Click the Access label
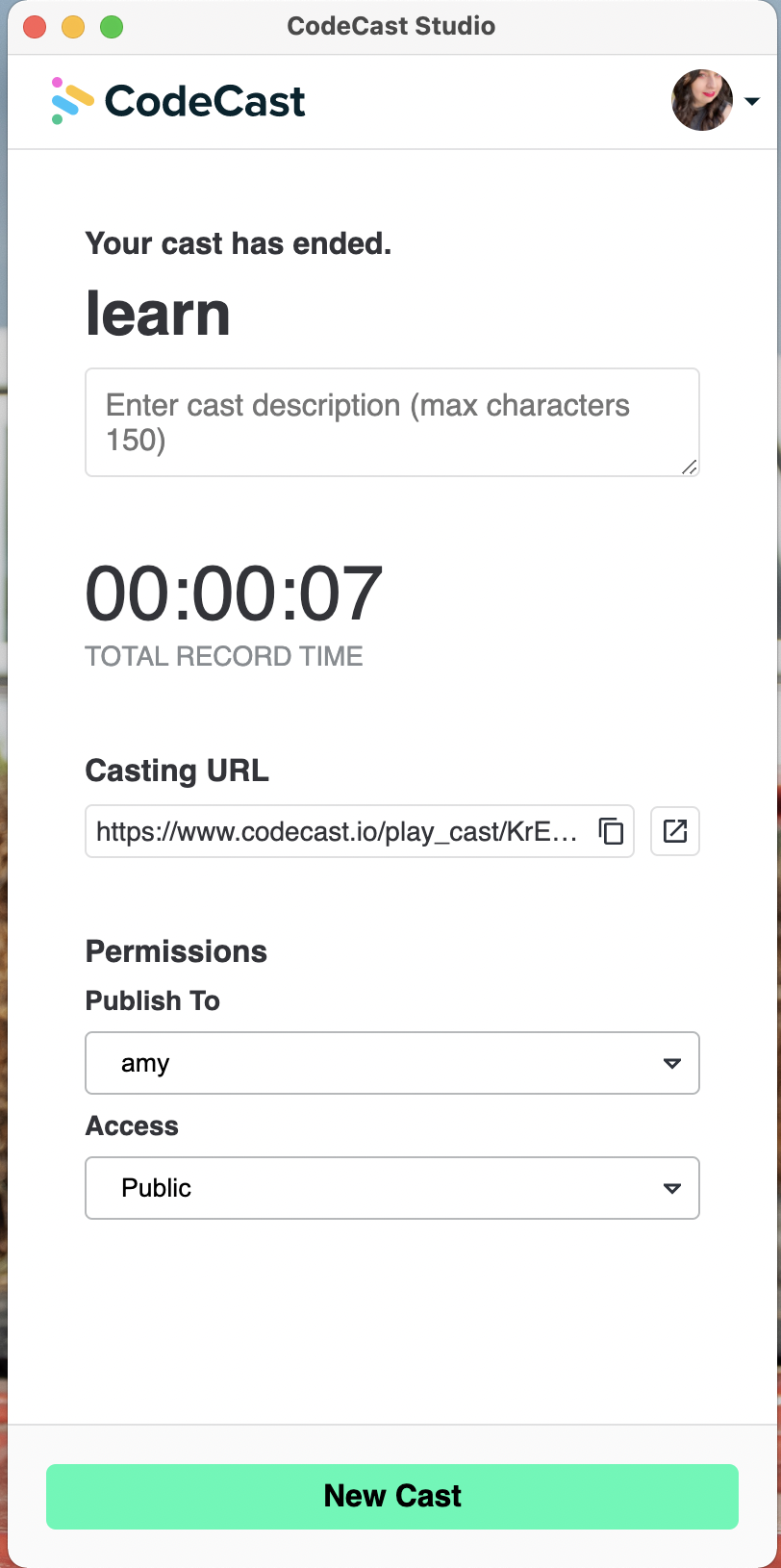781x1568 pixels. tap(132, 1125)
